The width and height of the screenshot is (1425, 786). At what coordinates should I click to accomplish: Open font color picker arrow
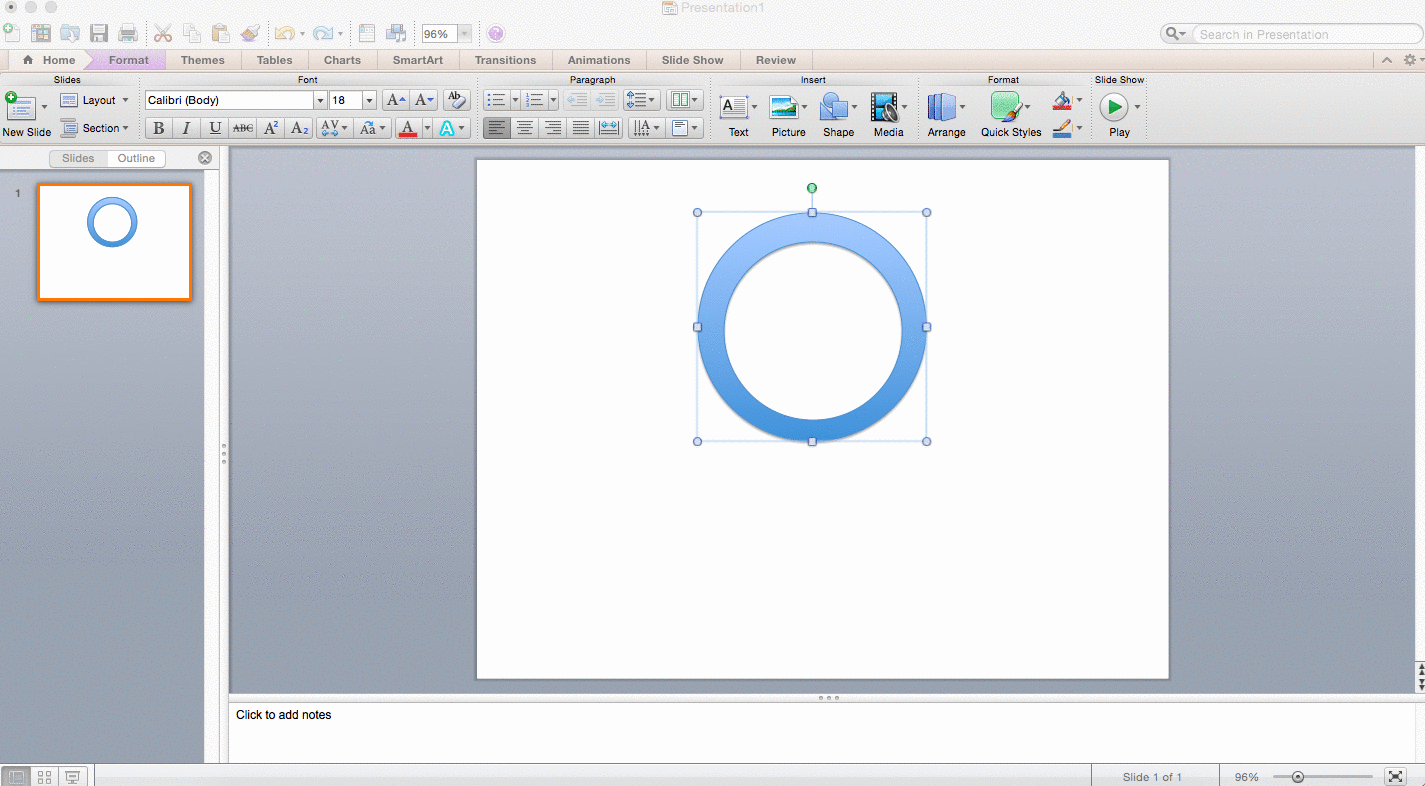(427, 128)
